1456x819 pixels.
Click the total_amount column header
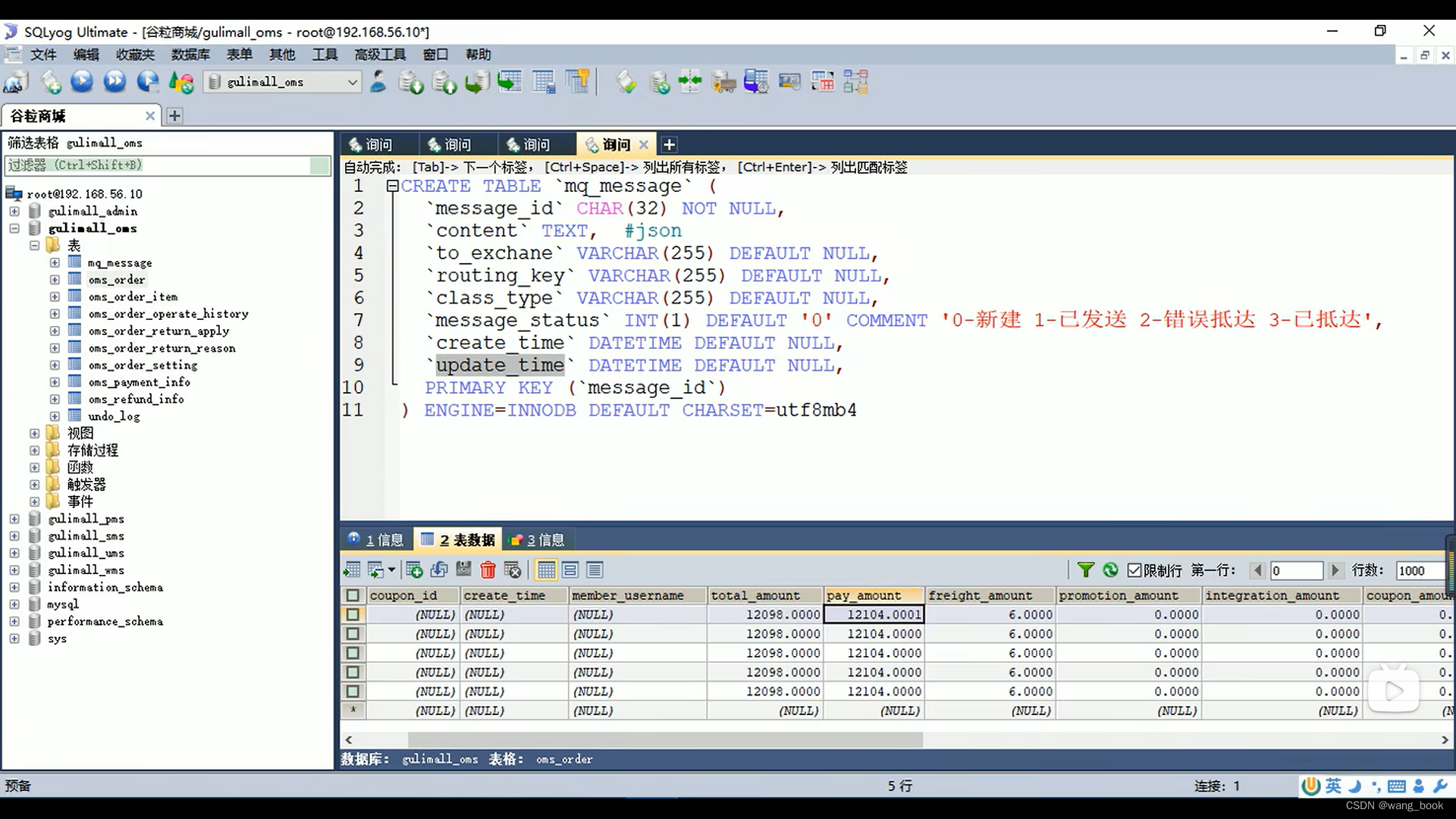(x=764, y=595)
